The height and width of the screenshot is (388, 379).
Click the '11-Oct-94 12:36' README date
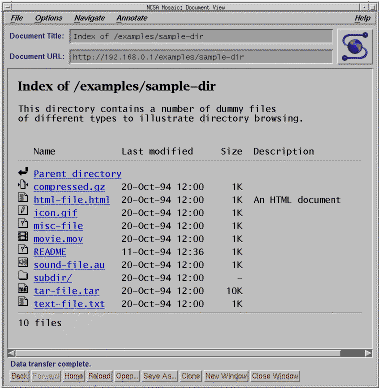163,252
